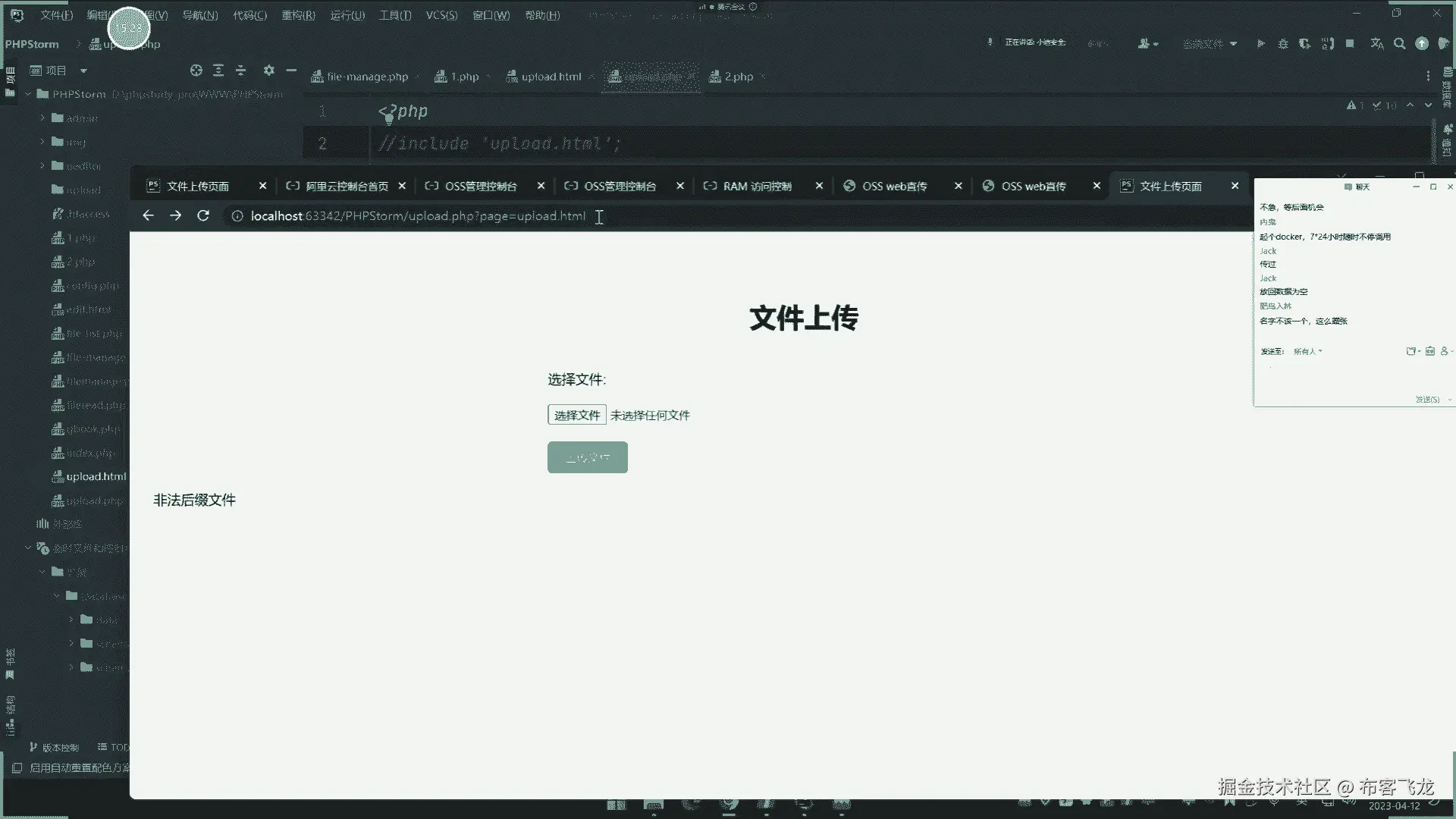The height and width of the screenshot is (819, 1456).
Task: Click the locate opened file target icon
Action: pyautogui.click(x=196, y=71)
